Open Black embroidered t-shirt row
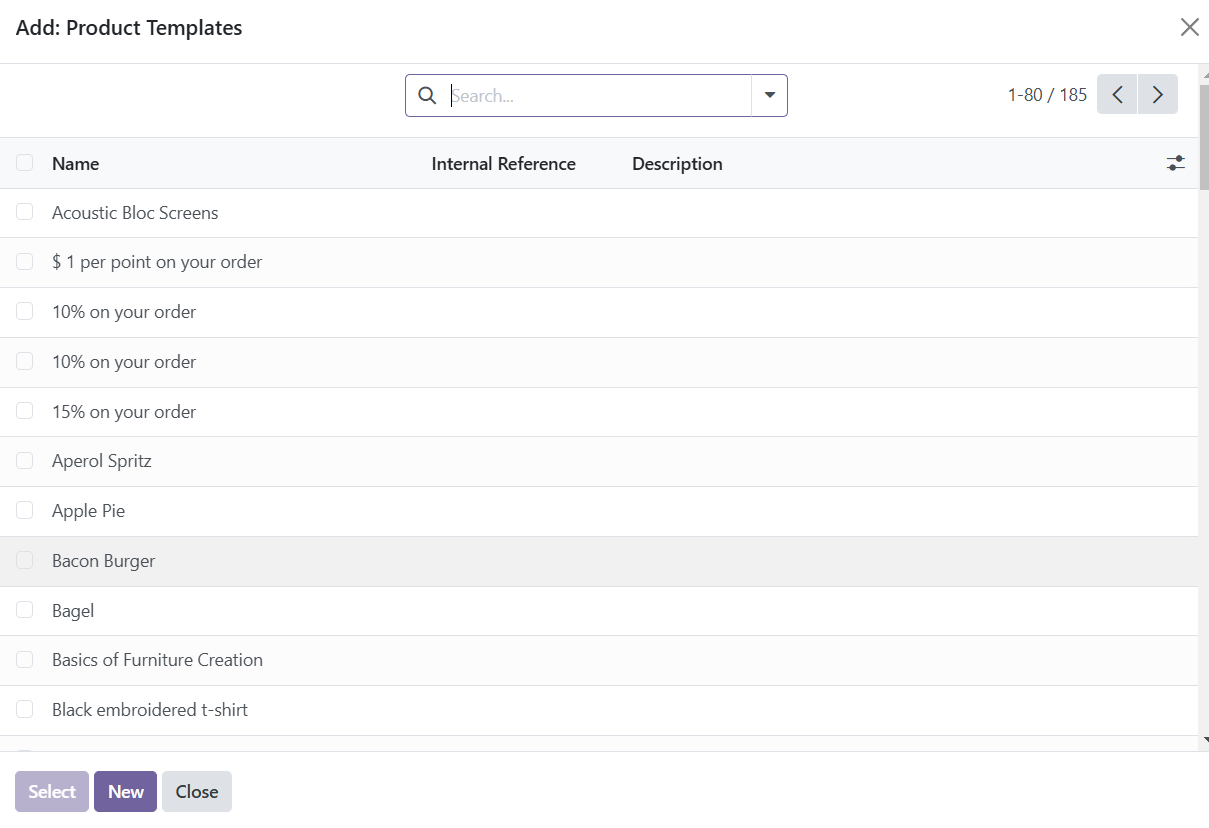The height and width of the screenshot is (828, 1209). click(x=599, y=710)
